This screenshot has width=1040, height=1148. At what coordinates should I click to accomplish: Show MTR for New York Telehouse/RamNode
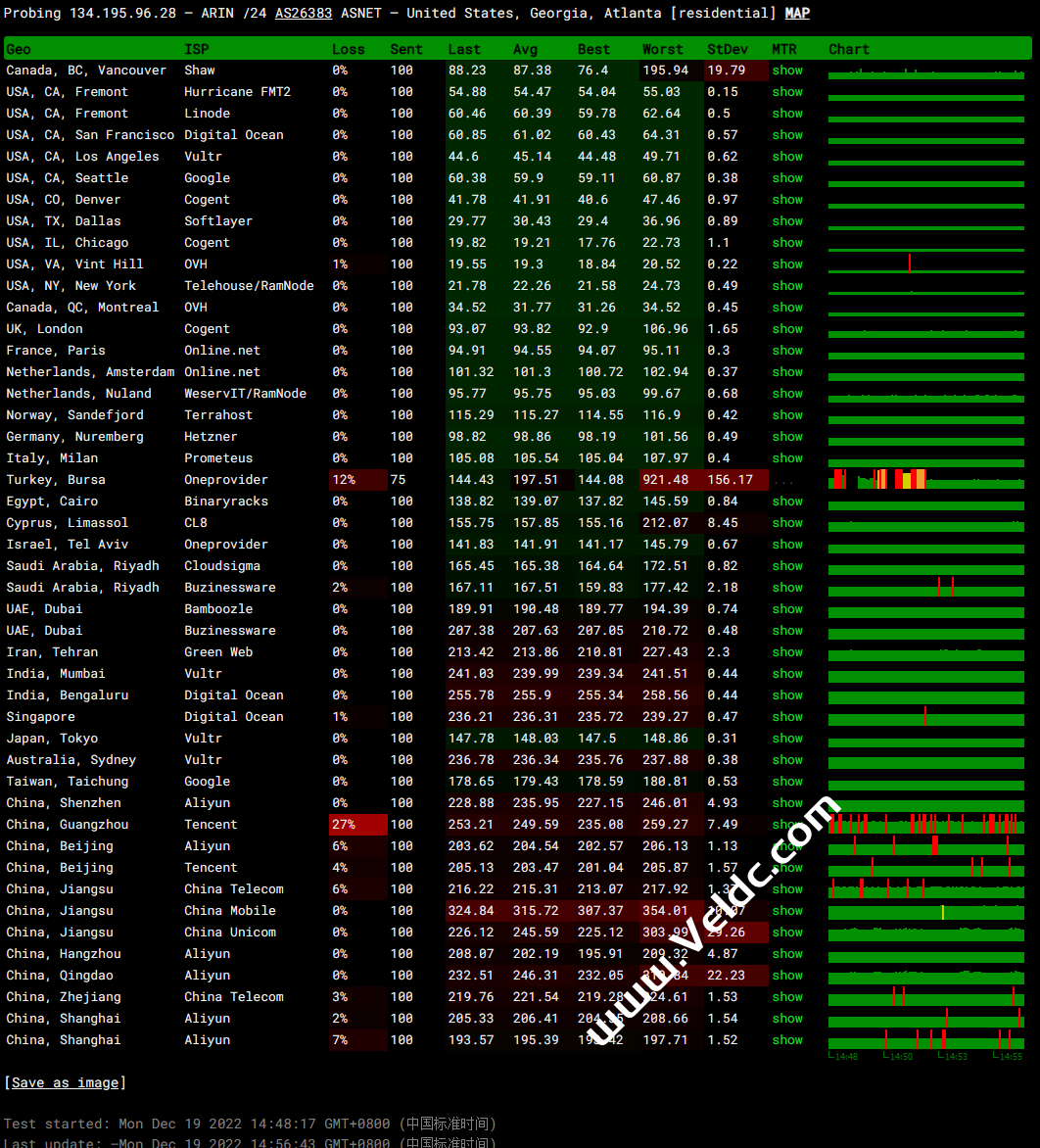click(x=786, y=286)
